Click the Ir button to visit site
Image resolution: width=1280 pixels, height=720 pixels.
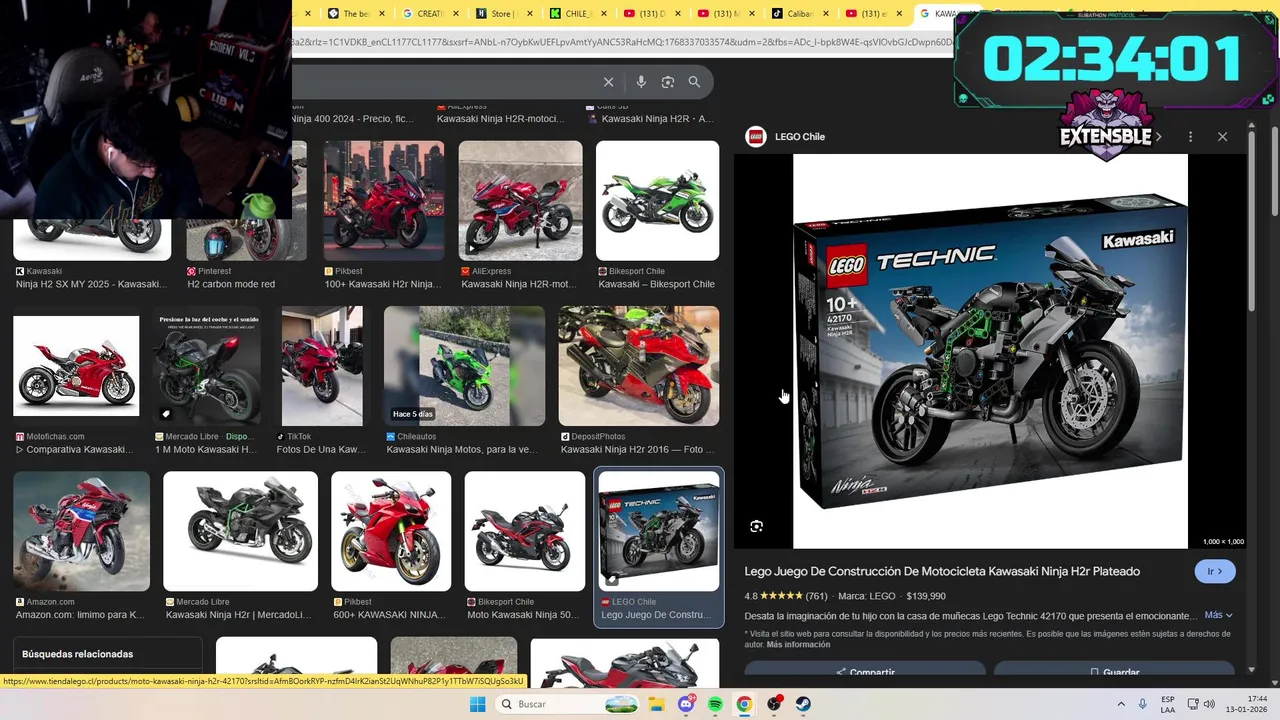coord(1215,572)
